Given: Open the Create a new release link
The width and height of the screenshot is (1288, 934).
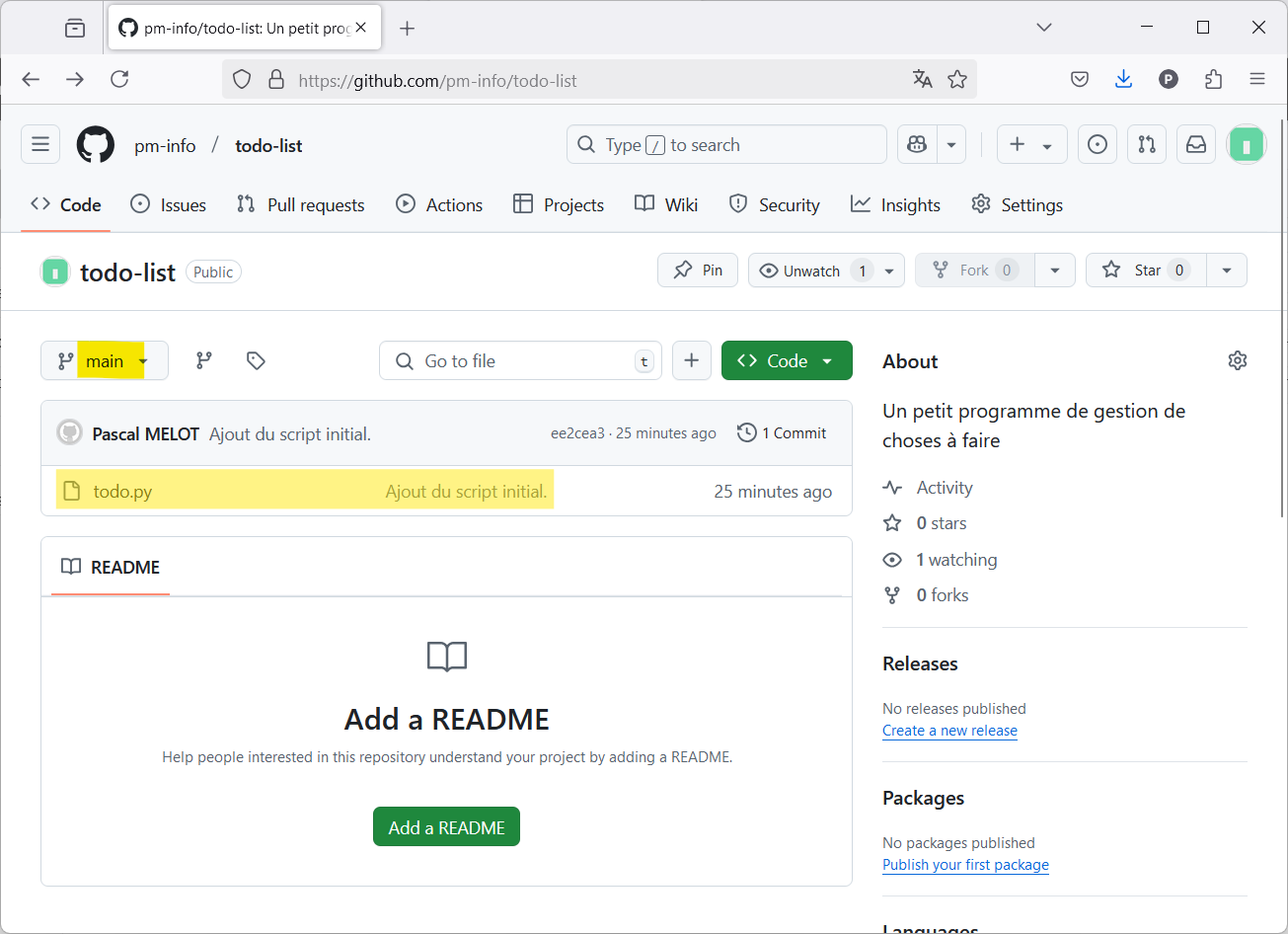Looking at the screenshot, I should tap(949, 731).
